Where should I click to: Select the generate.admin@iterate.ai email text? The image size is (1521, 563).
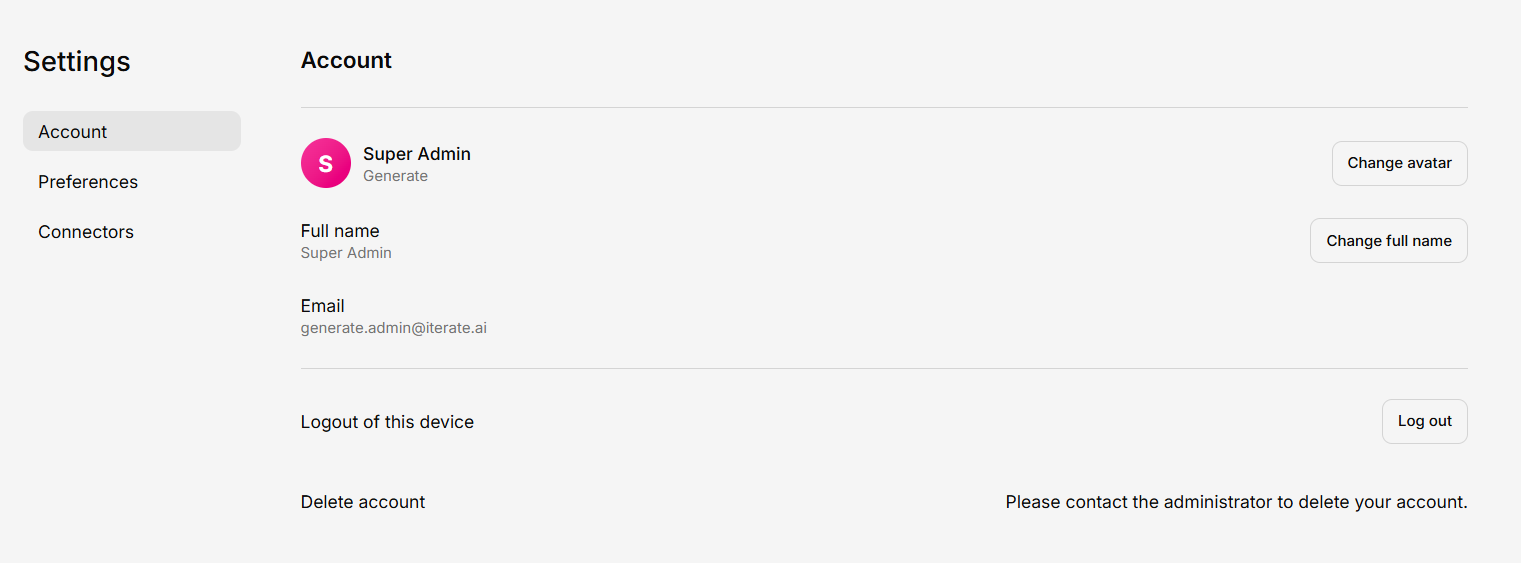pyautogui.click(x=393, y=328)
